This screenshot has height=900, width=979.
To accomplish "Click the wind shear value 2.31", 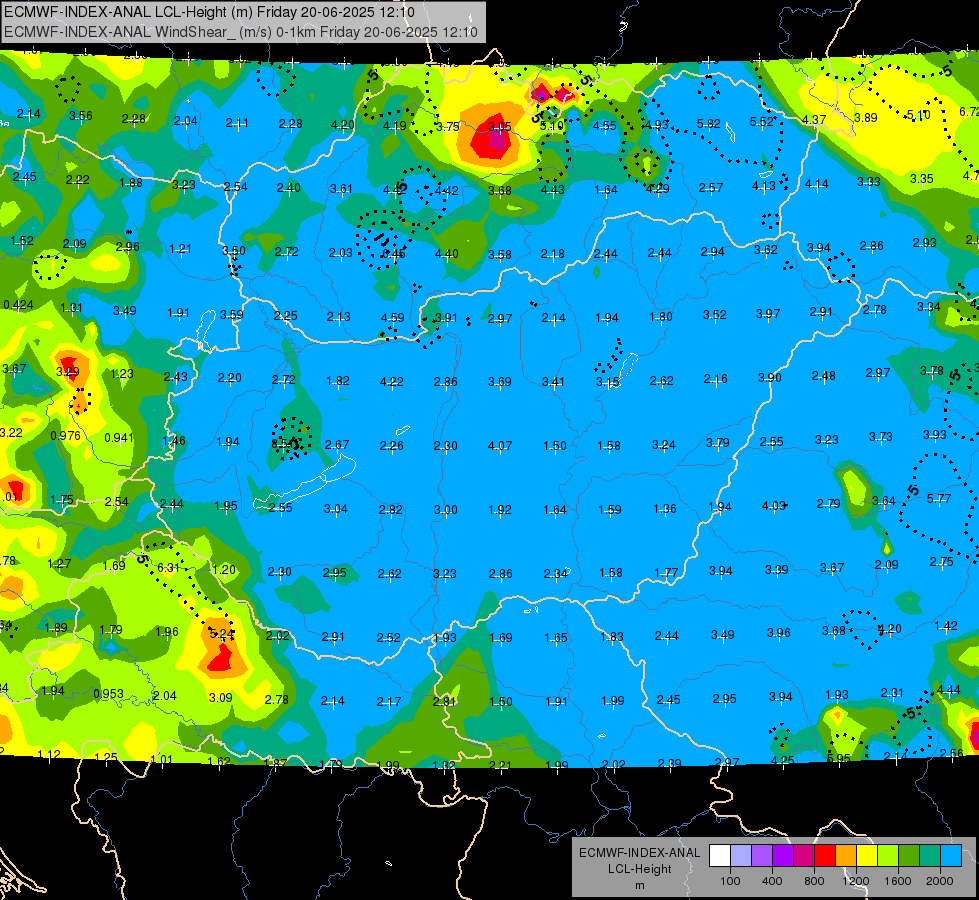I will coord(892,692).
